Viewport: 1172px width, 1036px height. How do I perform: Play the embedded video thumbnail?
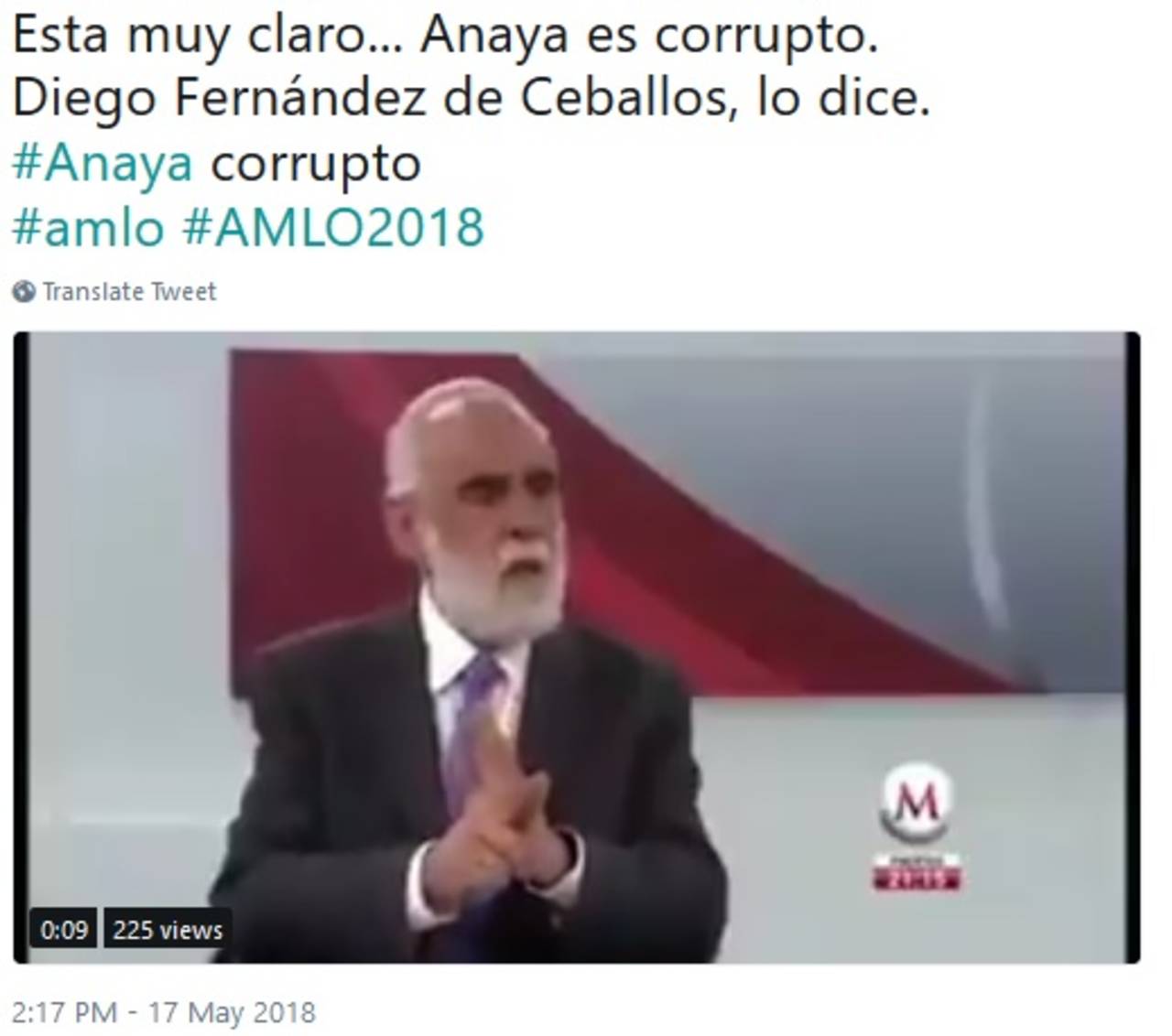tap(577, 647)
